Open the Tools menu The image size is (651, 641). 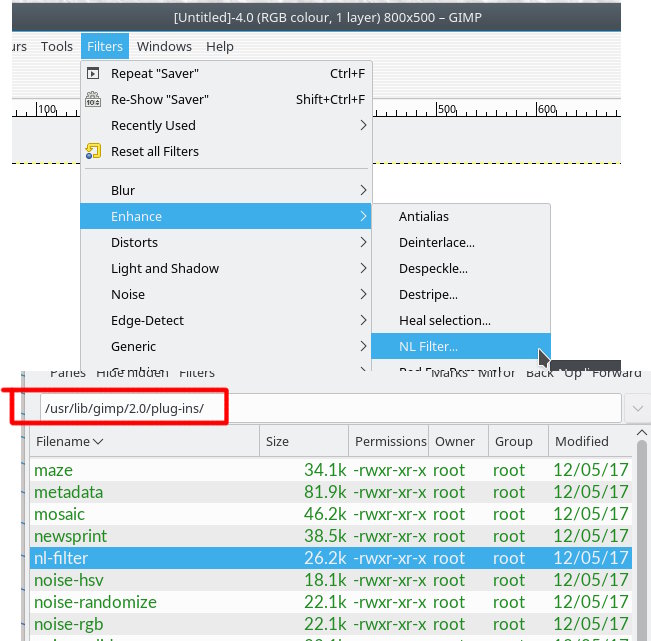point(57,46)
